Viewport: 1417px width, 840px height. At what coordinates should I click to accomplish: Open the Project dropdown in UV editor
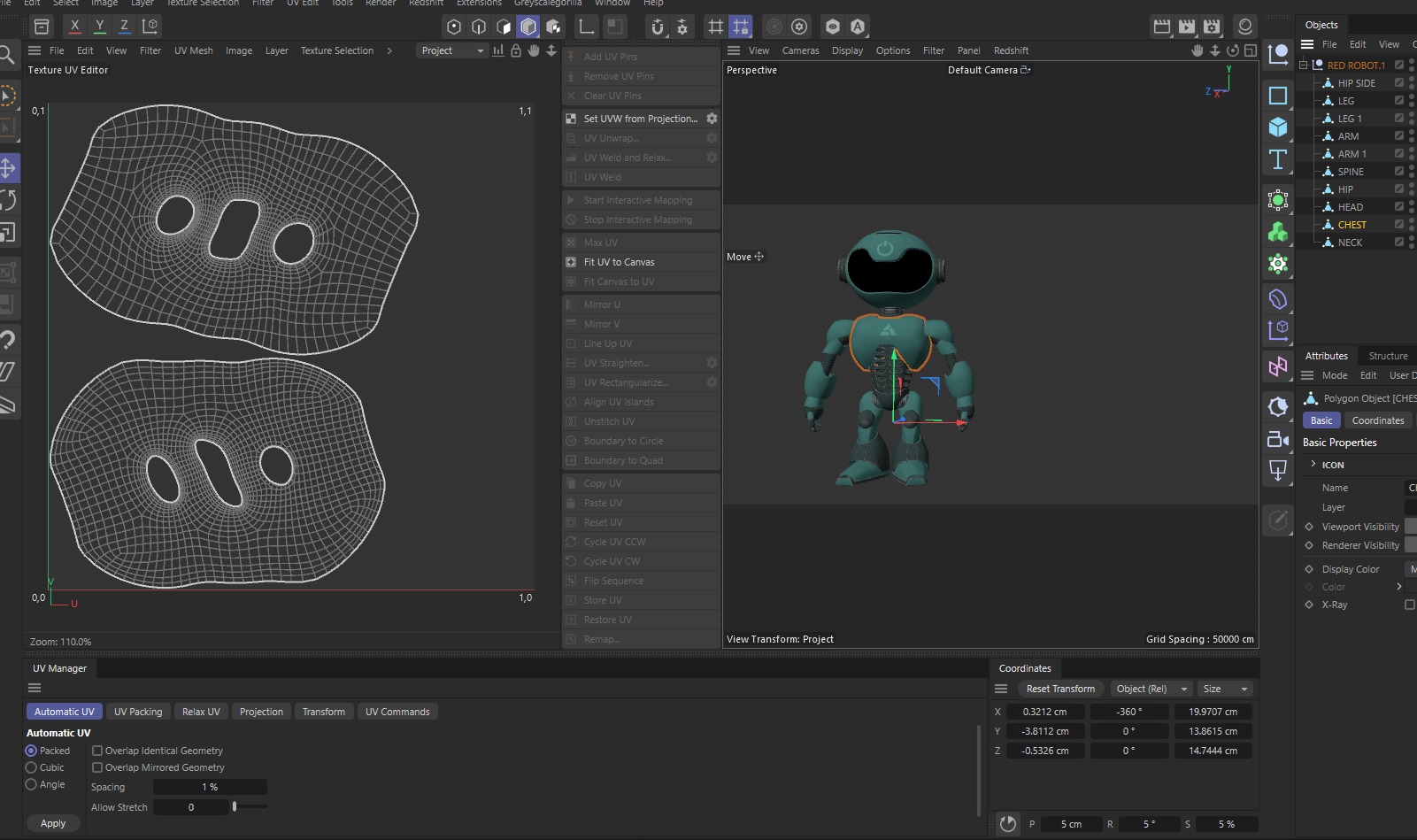pos(451,50)
